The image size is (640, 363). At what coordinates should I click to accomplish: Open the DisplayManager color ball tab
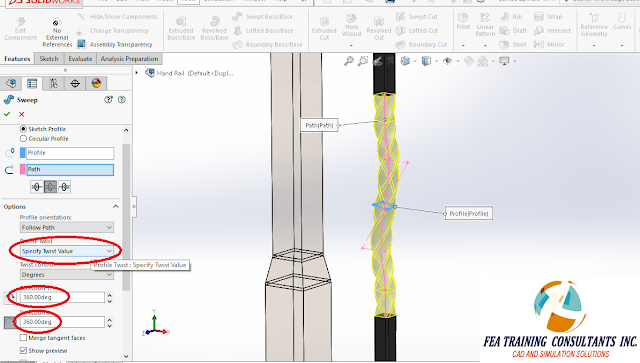click(x=96, y=84)
